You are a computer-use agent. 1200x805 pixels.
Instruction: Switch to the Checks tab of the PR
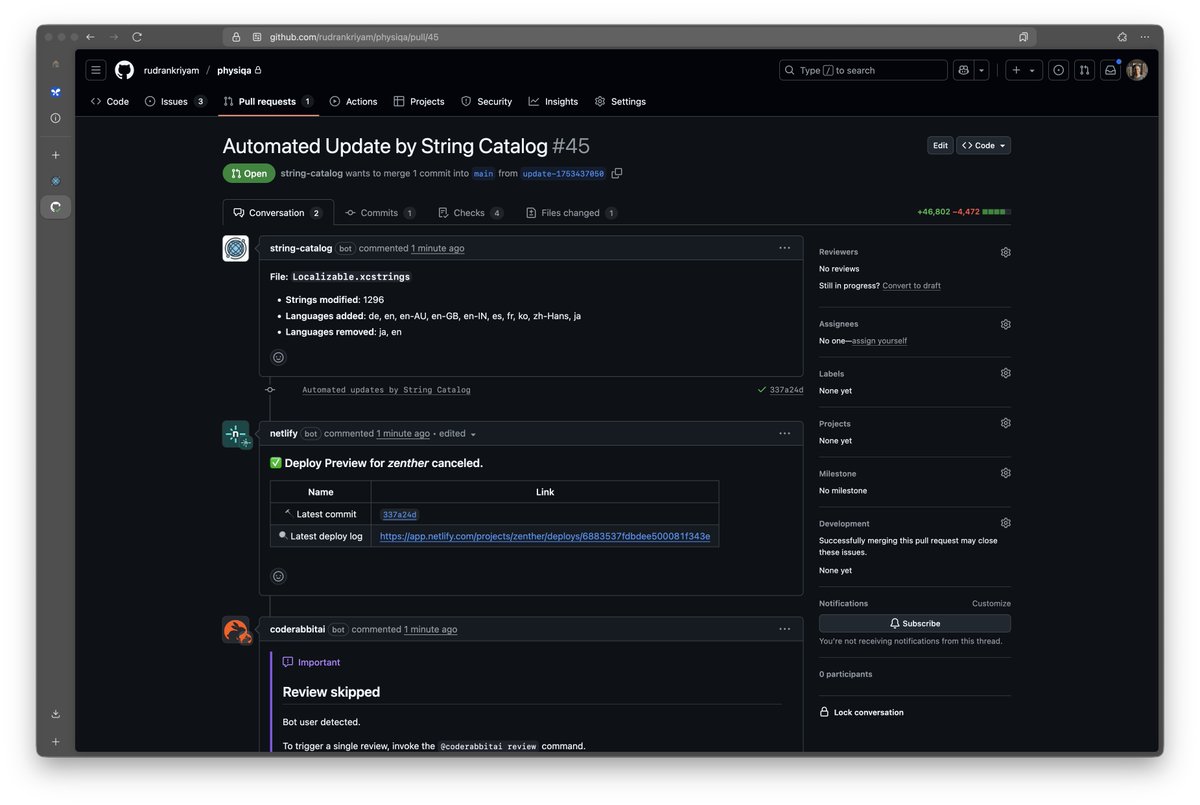(x=471, y=213)
